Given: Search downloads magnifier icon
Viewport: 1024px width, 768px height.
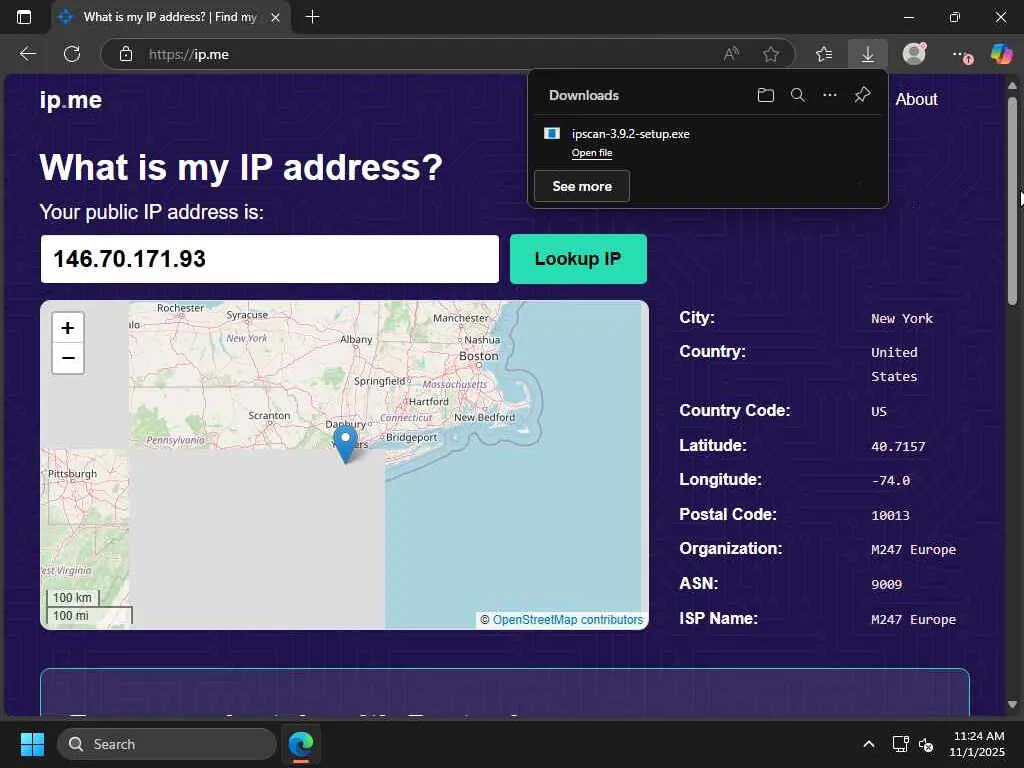Looking at the screenshot, I should click(797, 95).
